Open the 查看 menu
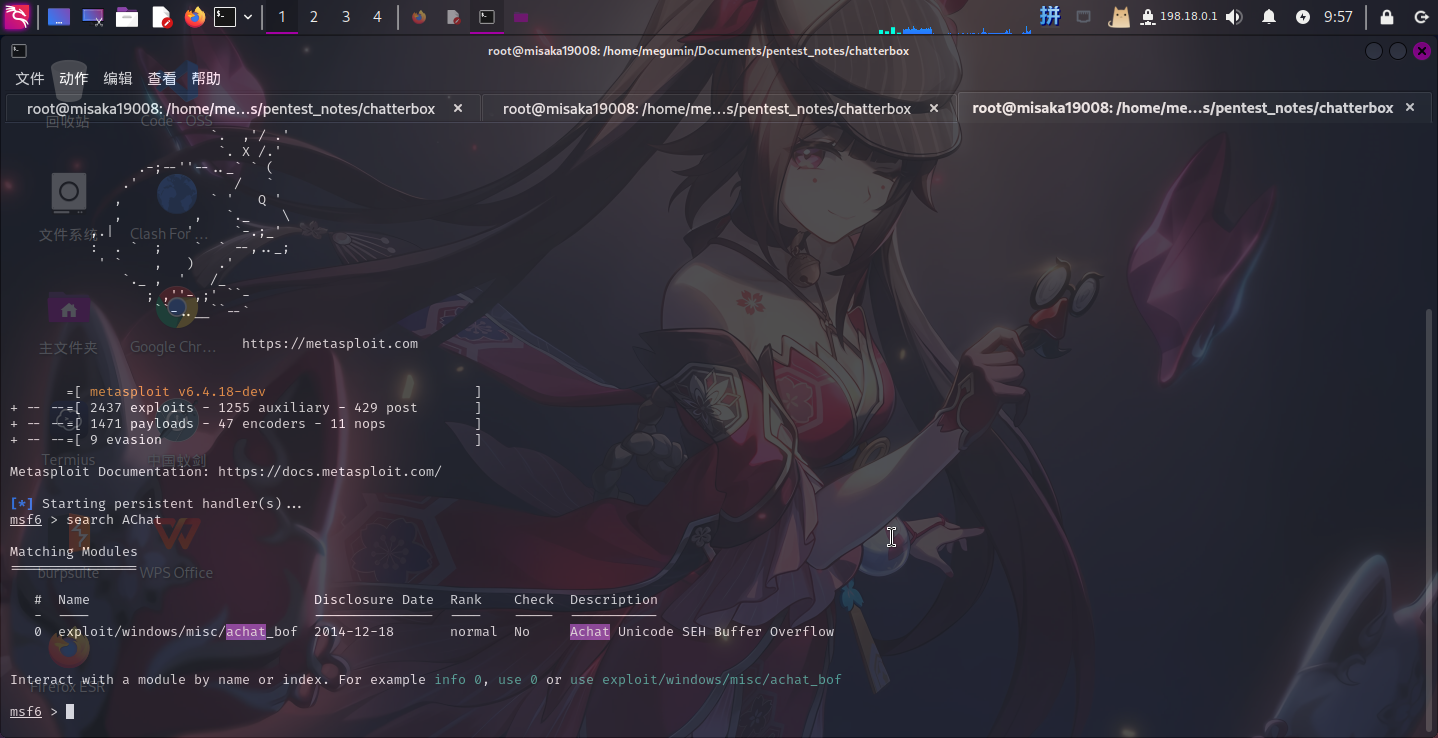Image resolution: width=1438 pixels, height=738 pixels. click(162, 79)
